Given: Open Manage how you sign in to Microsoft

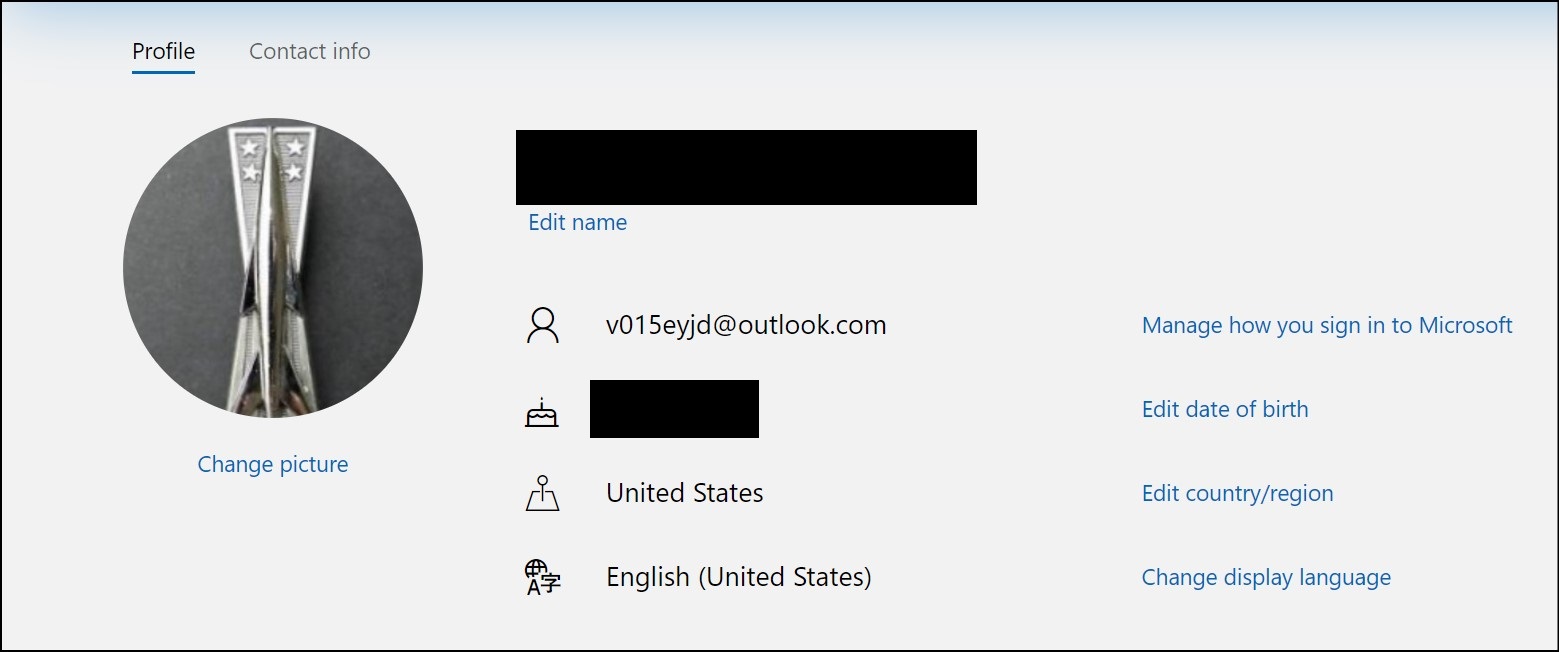Looking at the screenshot, I should point(1327,325).
